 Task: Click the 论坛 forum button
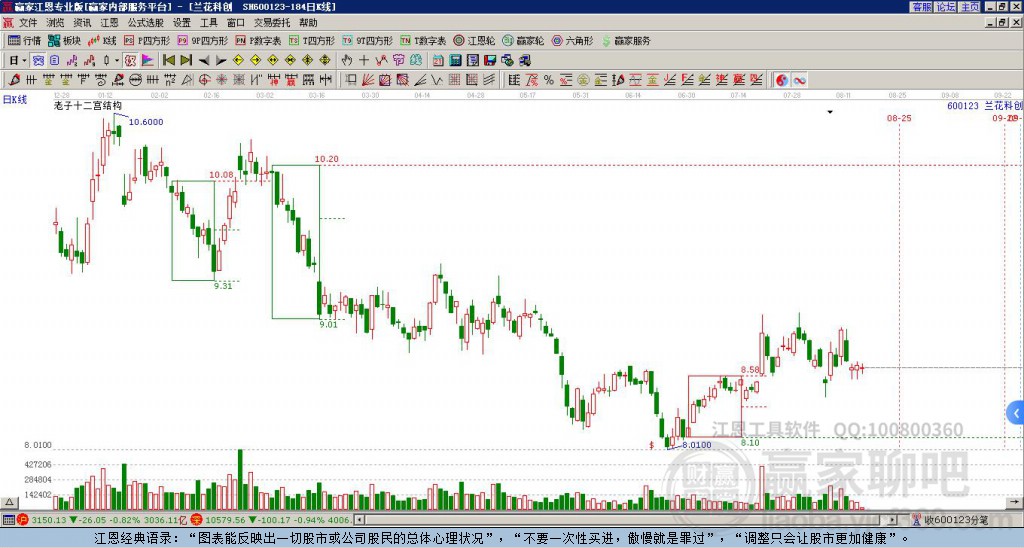(x=946, y=7)
